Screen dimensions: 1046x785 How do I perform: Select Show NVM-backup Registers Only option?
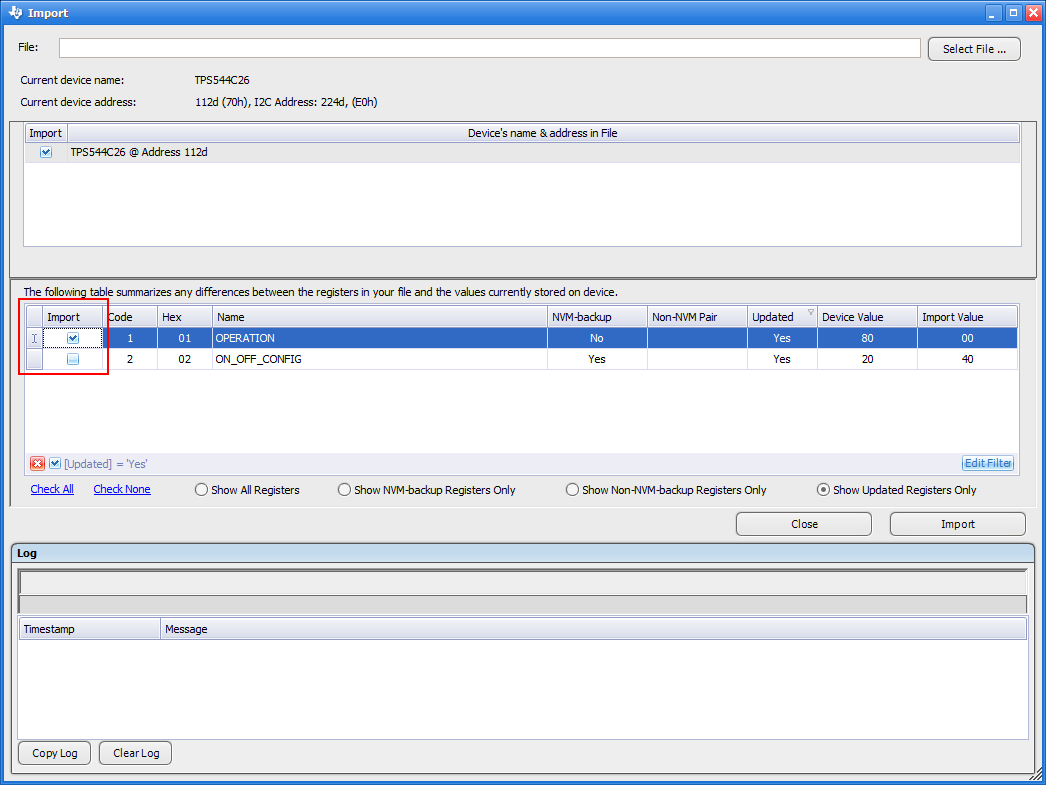[345, 490]
